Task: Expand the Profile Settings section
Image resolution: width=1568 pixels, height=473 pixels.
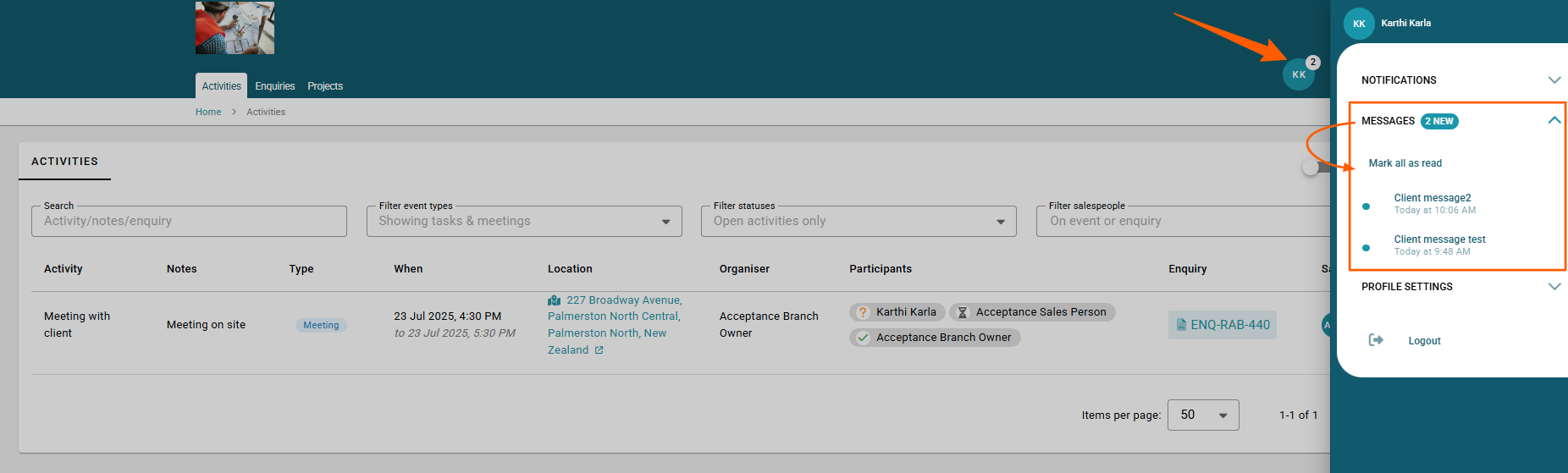Action: 1554,287
